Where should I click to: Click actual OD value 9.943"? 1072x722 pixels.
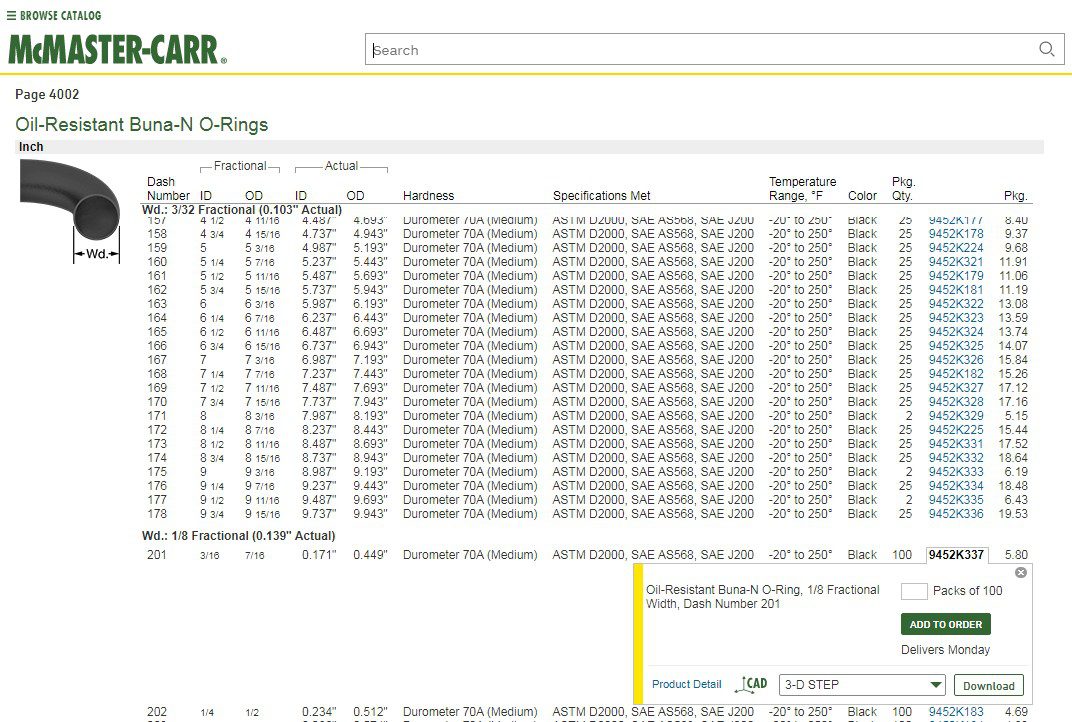(370, 514)
